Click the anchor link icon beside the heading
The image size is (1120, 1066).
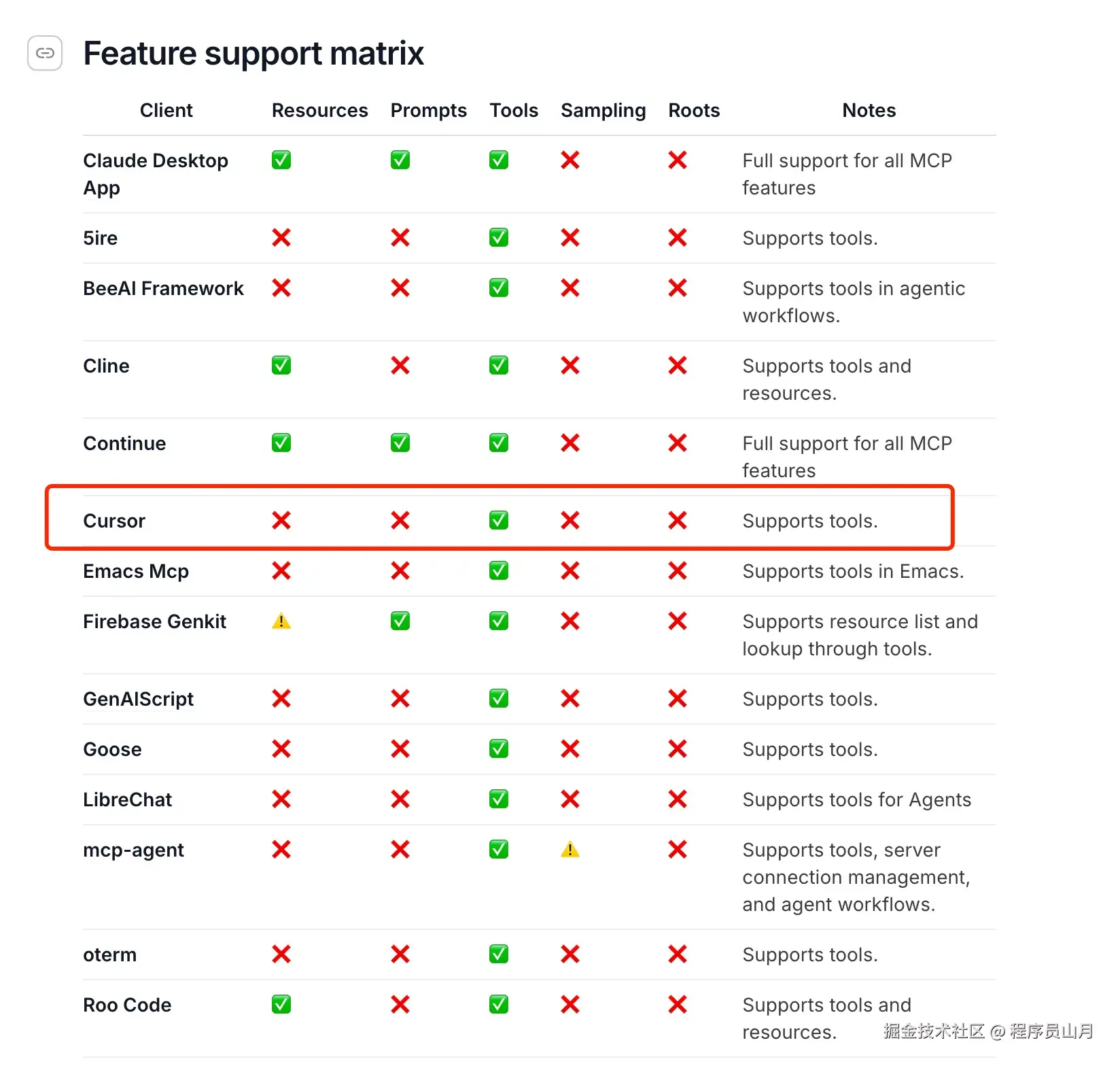[x=45, y=53]
